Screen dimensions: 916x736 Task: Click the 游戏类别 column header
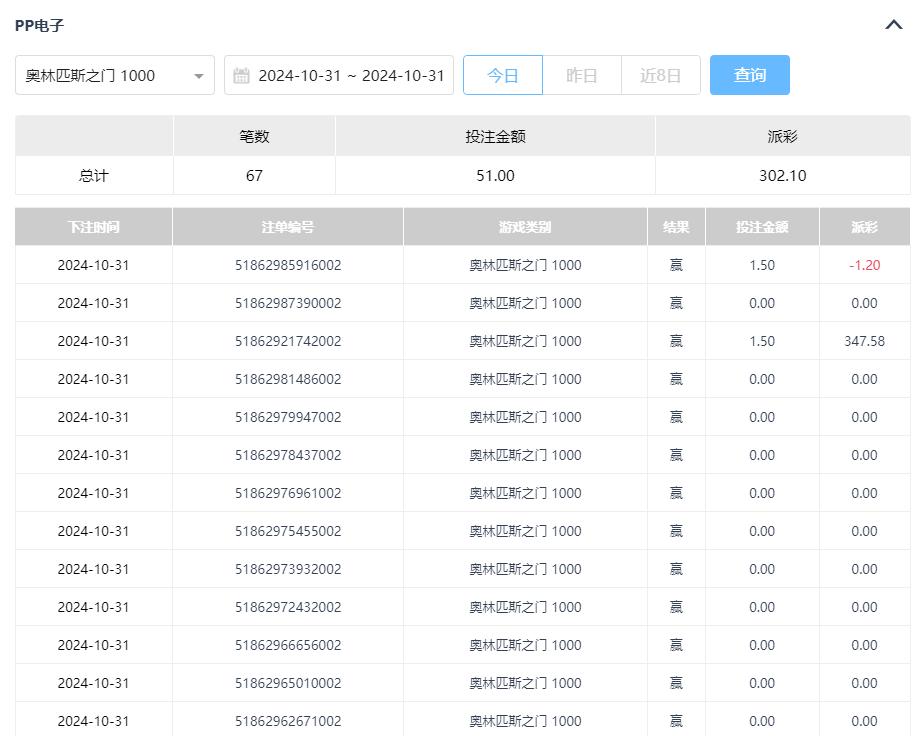click(525, 227)
